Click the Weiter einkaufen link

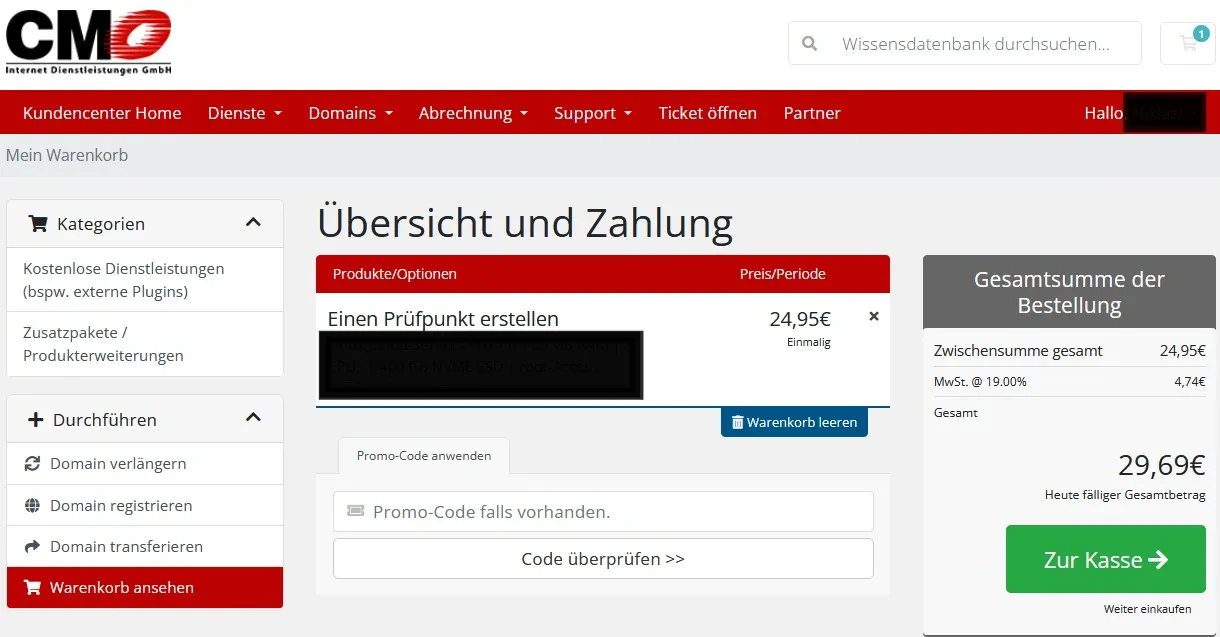pyautogui.click(x=1147, y=609)
